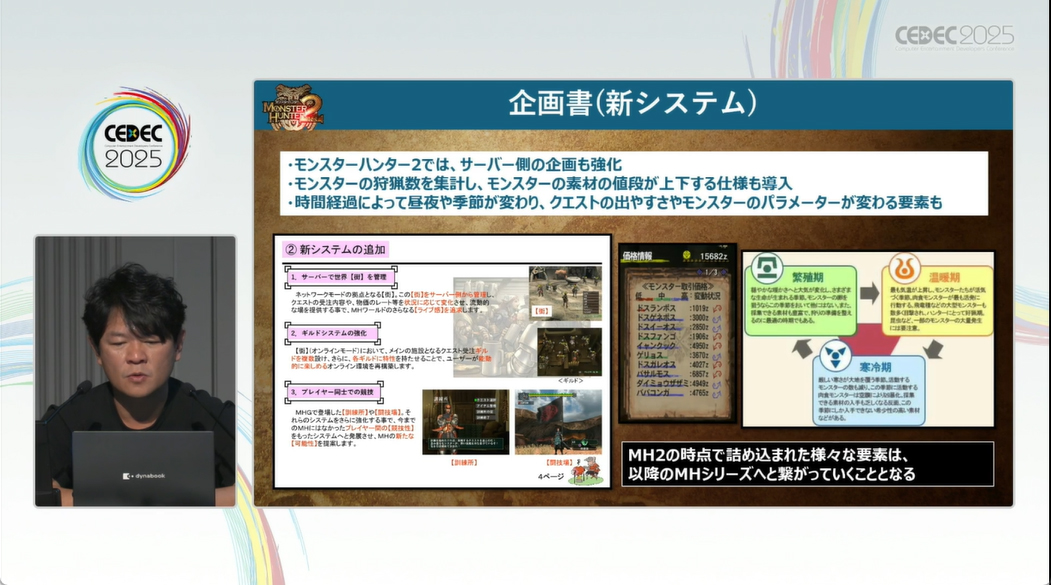The width and height of the screenshot is (1051, 585).
Task: Open the 闘技場 arena screenshot
Action: [558, 422]
